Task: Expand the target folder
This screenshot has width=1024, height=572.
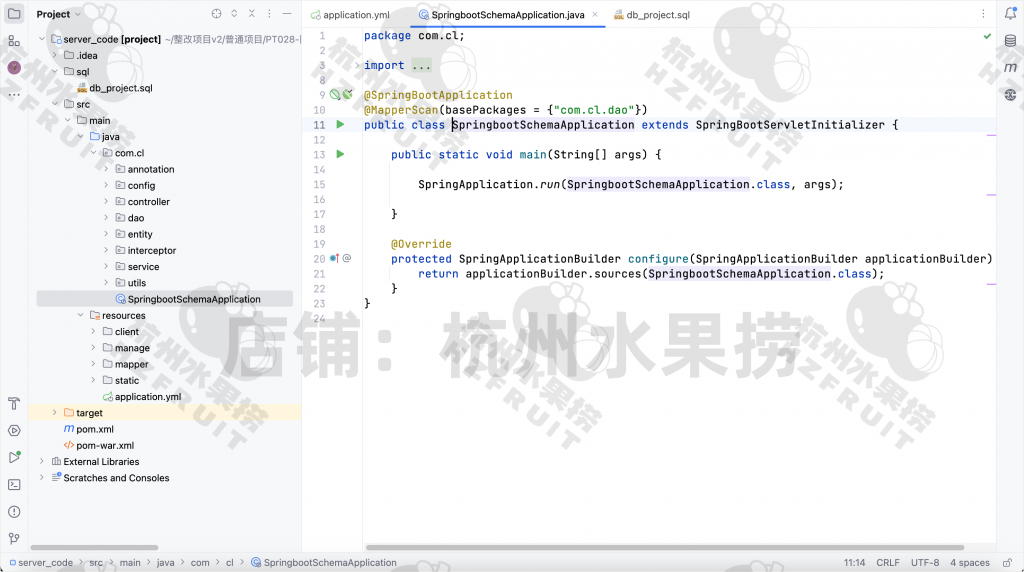Action: (55, 413)
